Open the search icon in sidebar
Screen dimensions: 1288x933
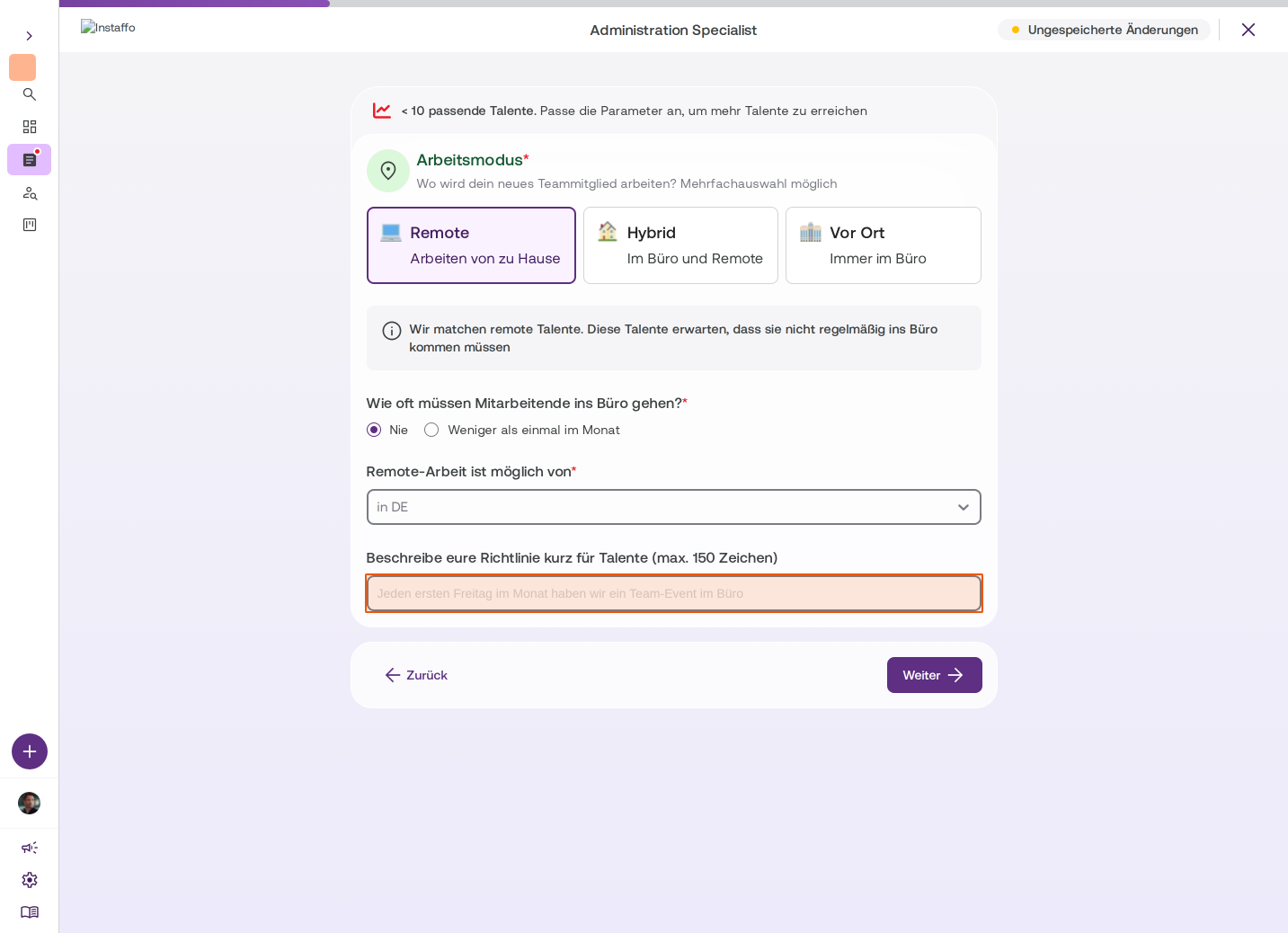(x=29, y=94)
